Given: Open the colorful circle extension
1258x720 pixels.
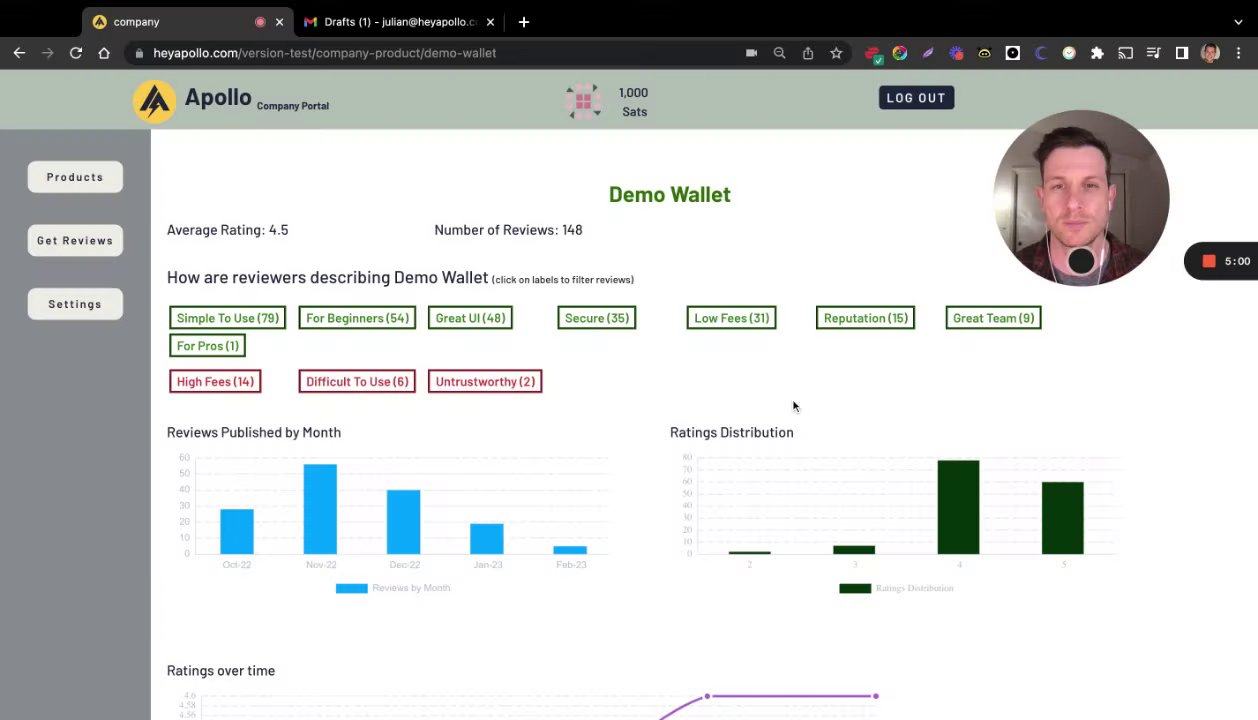Looking at the screenshot, I should pyautogui.click(x=900, y=53).
